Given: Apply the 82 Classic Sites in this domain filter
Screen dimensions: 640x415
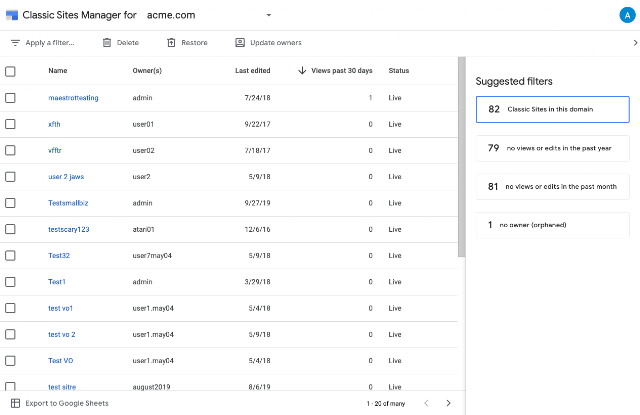Looking at the screenshot, I should pos(553,109).
